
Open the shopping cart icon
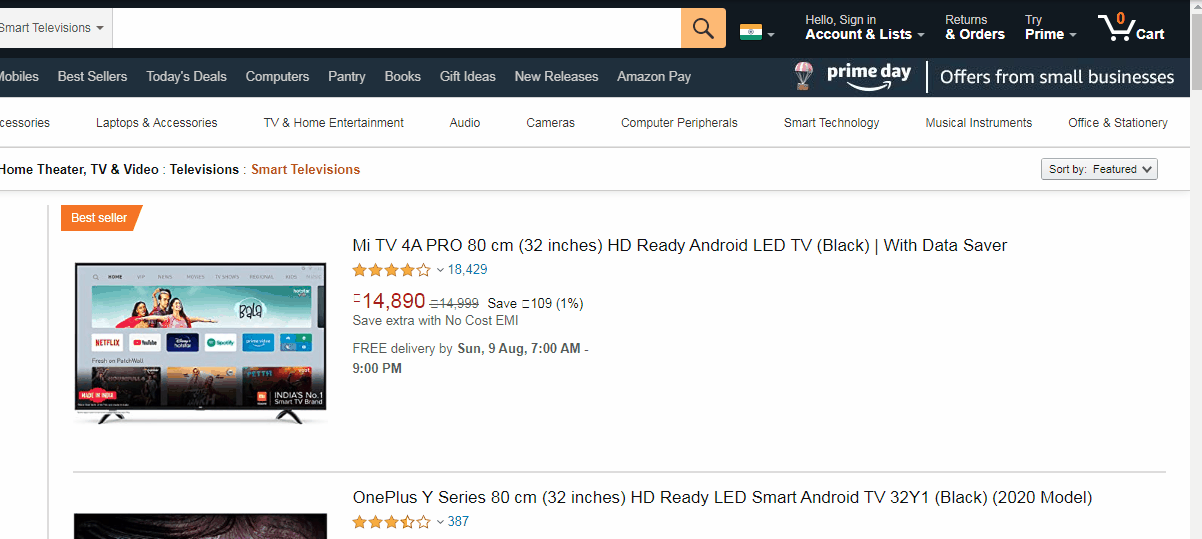(1116, 28)
